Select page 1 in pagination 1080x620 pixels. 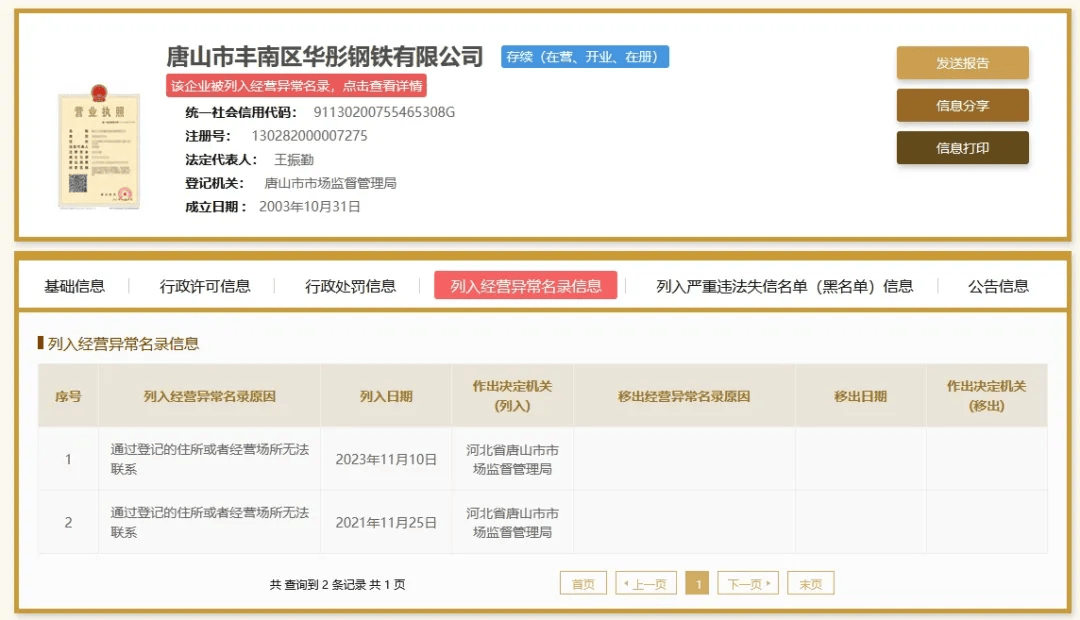698,583
